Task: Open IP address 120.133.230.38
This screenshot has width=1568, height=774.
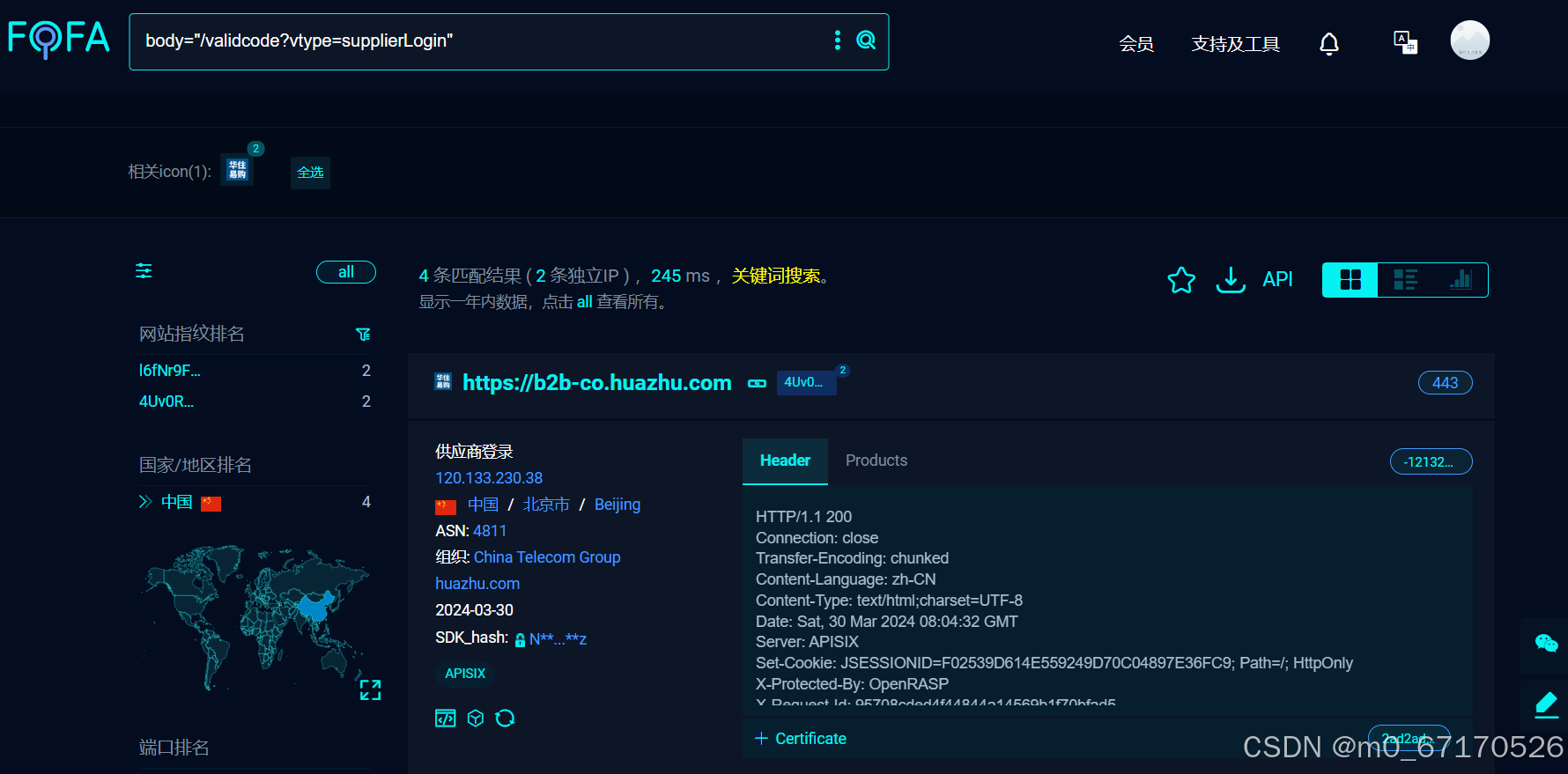Action: [489, 478]
